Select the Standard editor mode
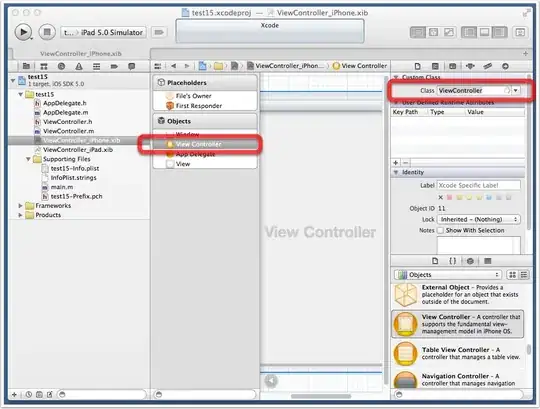 click(418, 32)
